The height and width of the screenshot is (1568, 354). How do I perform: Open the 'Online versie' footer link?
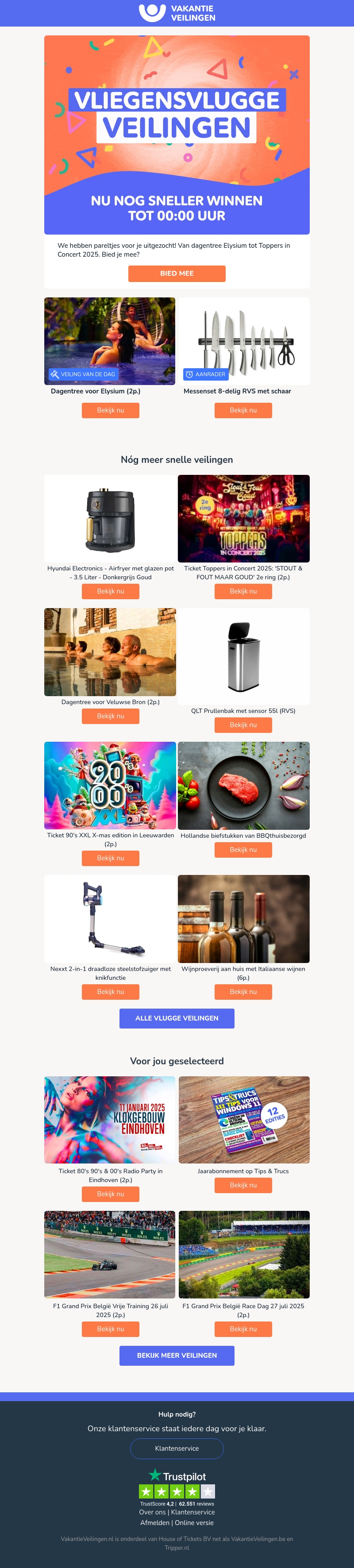(x=194, y=1523)
